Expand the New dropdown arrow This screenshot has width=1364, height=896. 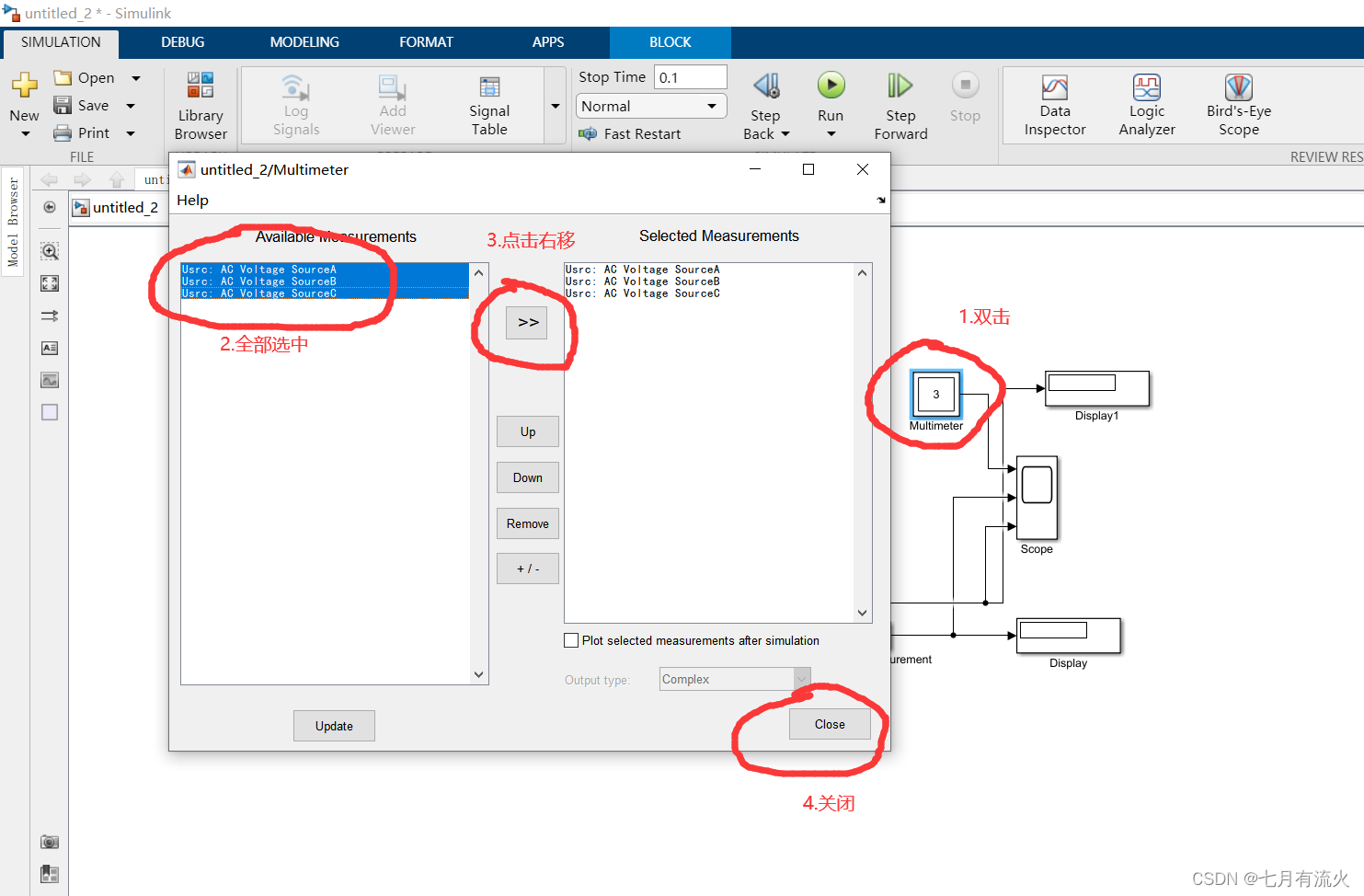[25, 134]
